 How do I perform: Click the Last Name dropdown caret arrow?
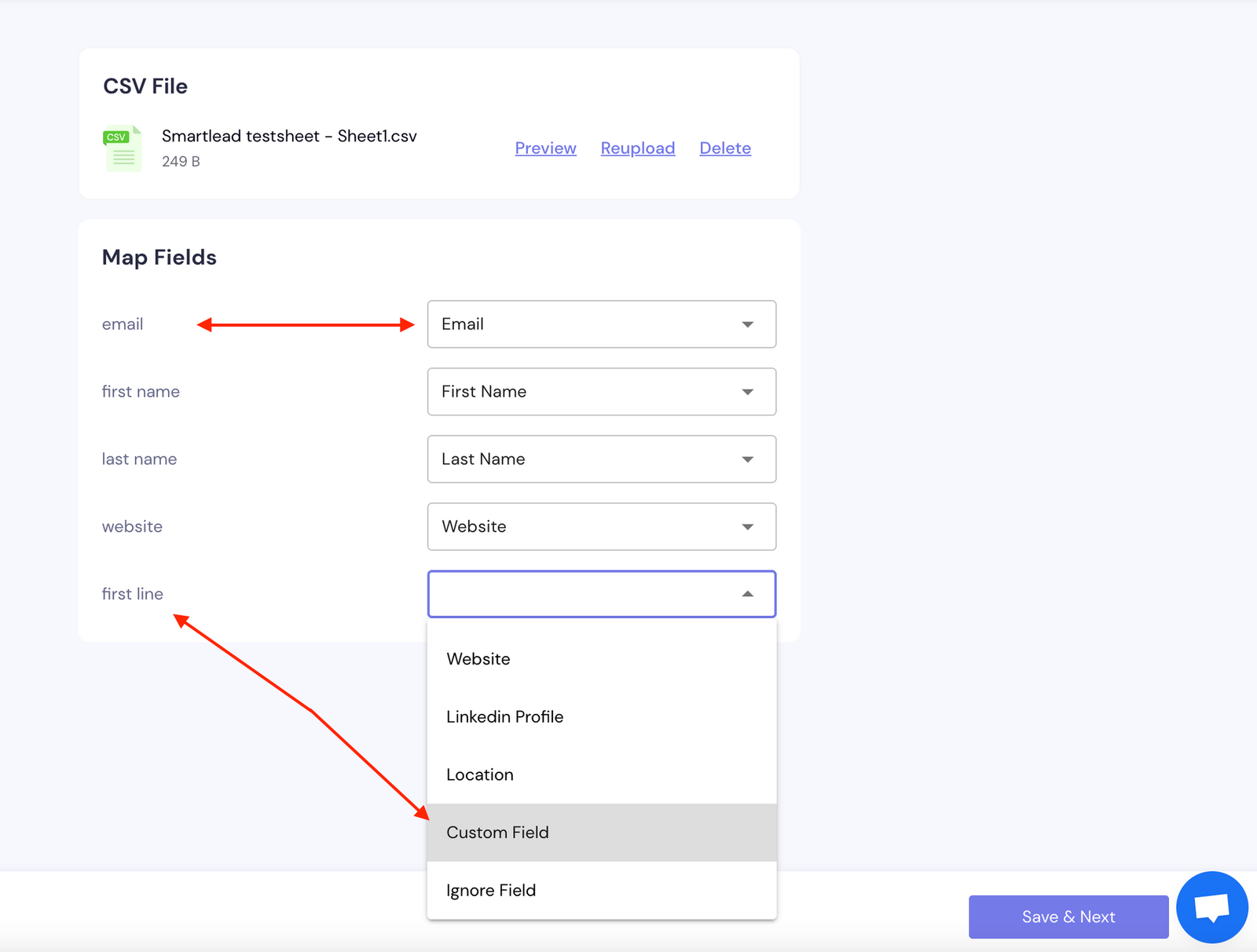pos(747,459)
